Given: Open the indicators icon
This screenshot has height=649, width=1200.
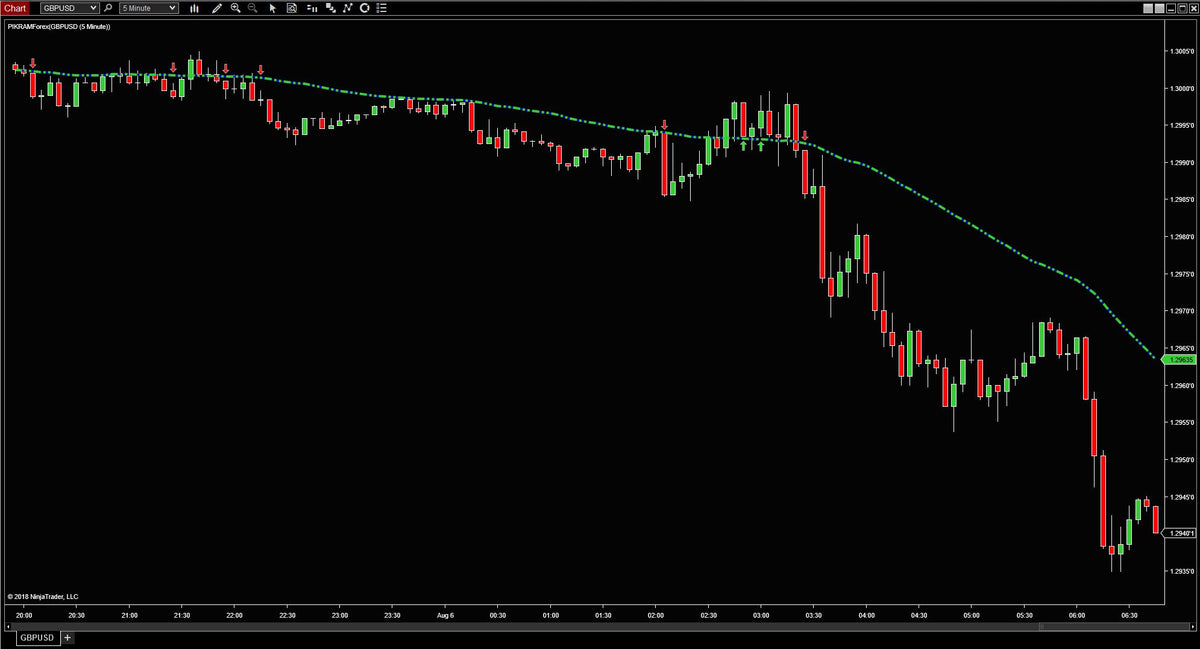Looking at the screenshot, I should pos(347,8).
